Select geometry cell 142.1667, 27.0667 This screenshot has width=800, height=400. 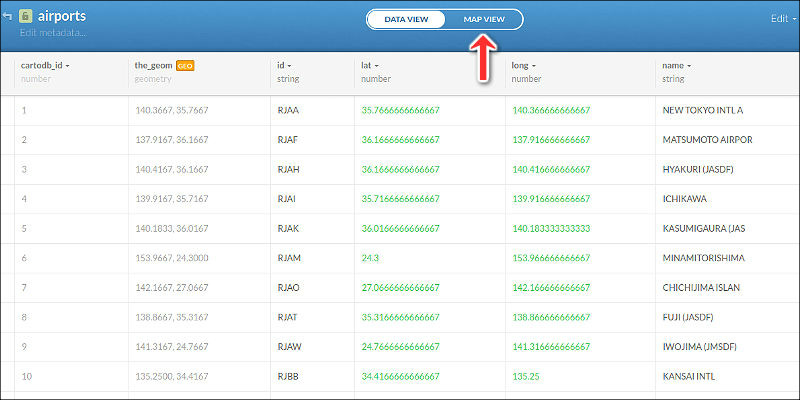coord(172,288)
